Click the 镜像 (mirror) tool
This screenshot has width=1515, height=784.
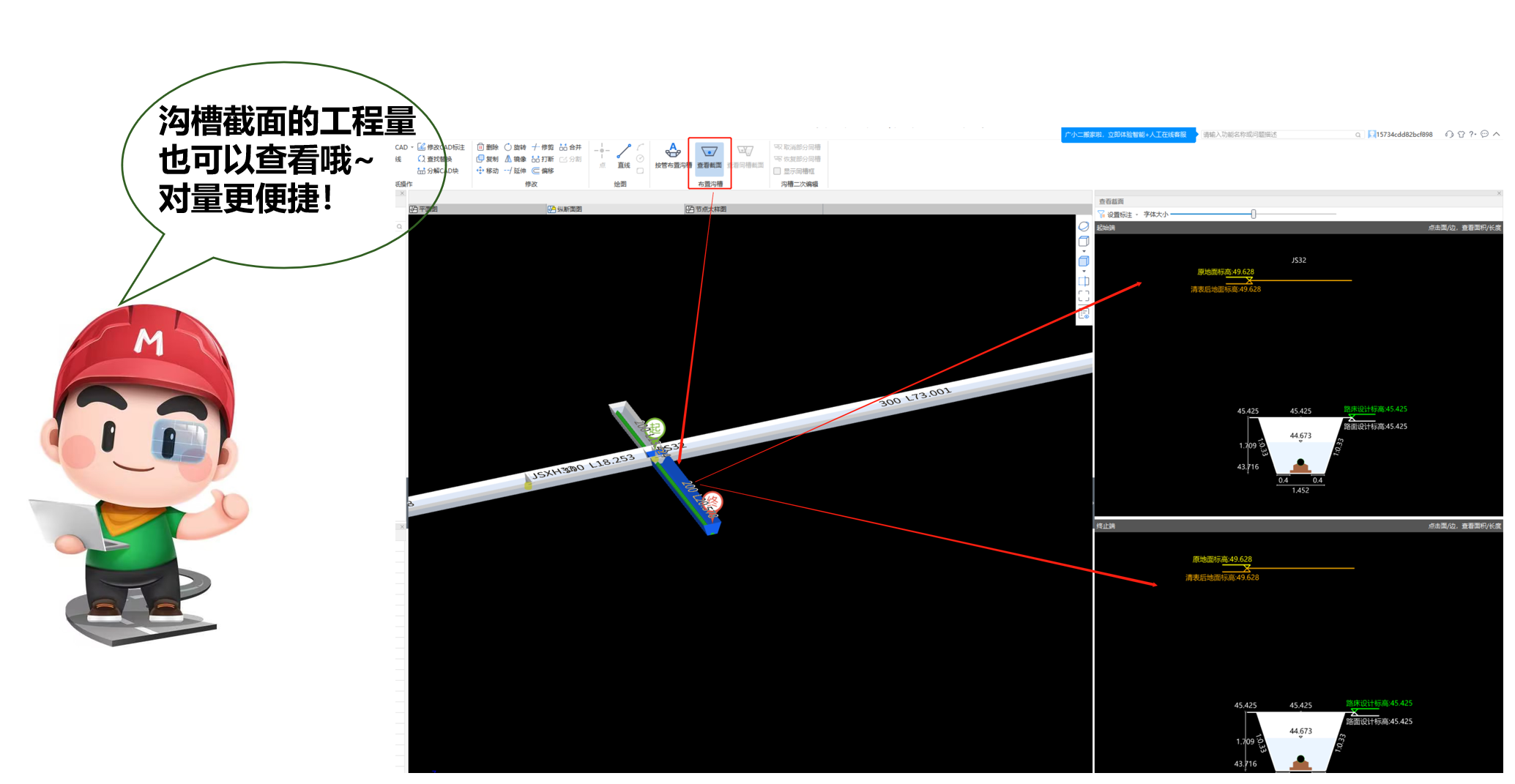click(x=515, y=159)
